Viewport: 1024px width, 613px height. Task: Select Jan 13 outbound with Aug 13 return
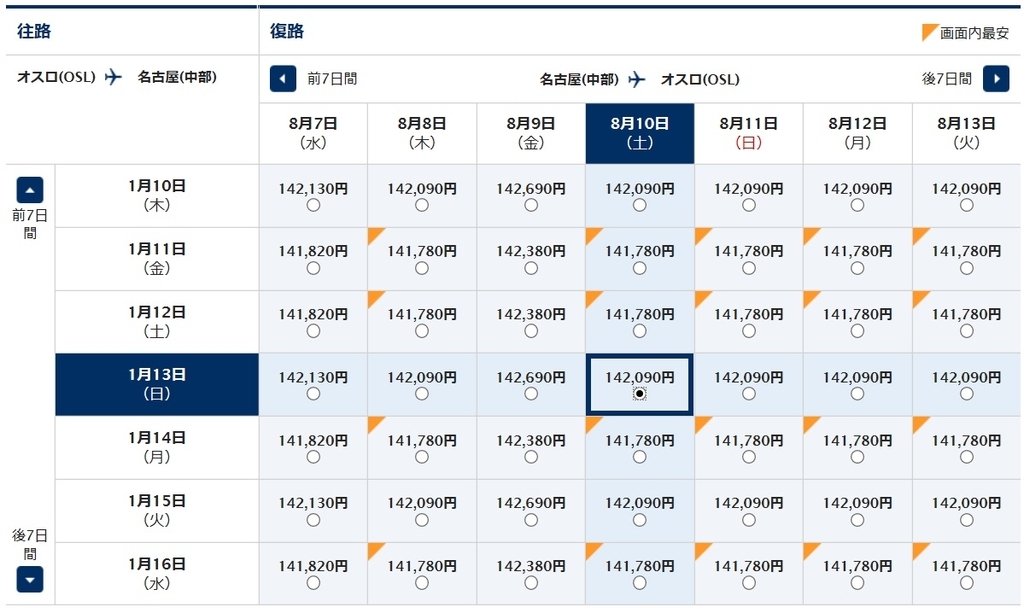pyautogui.click(x=967, y=394)
